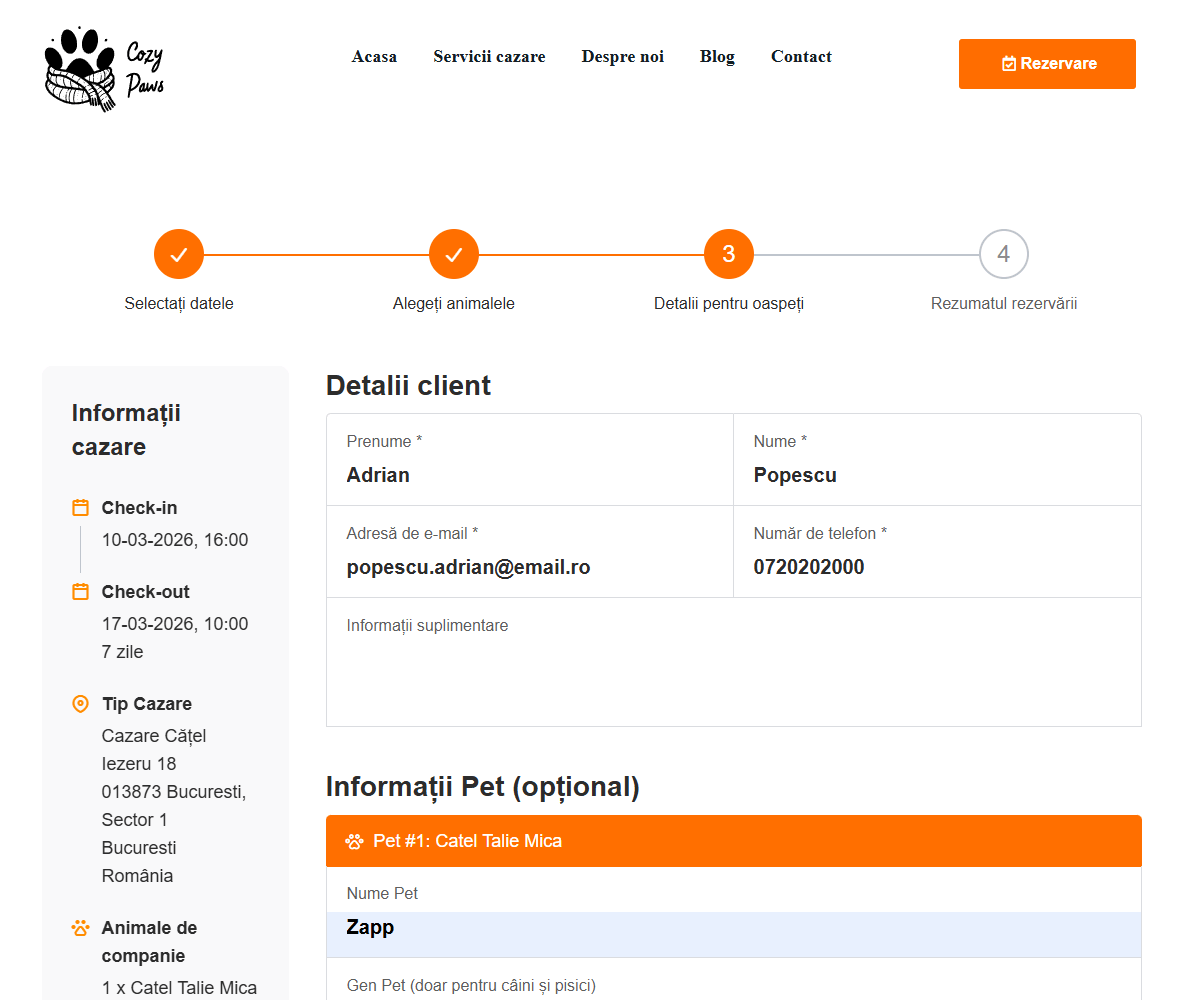Open the Servicii cazare menu

(x=489, y=57)
